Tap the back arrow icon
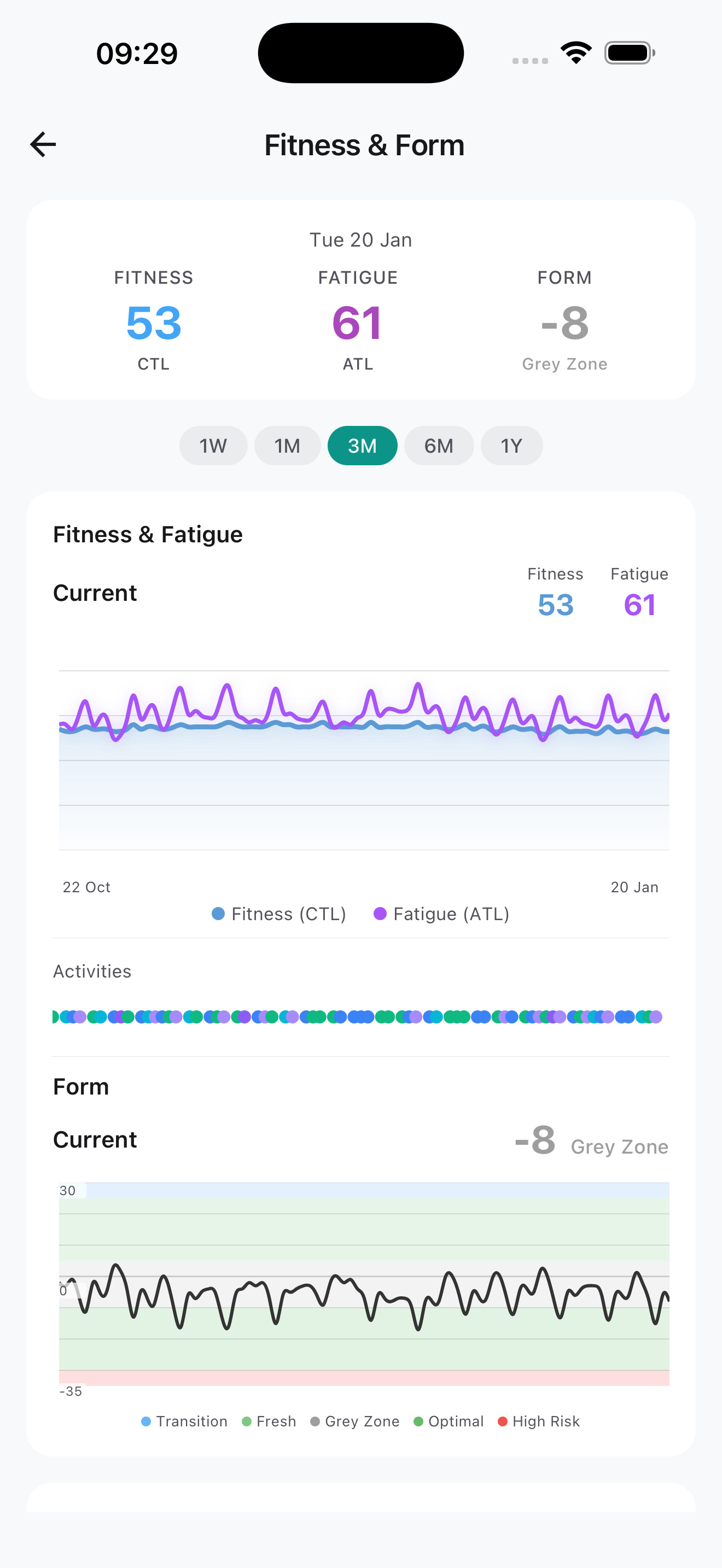This screenshot has height=1568, width=722. point(43,145)
